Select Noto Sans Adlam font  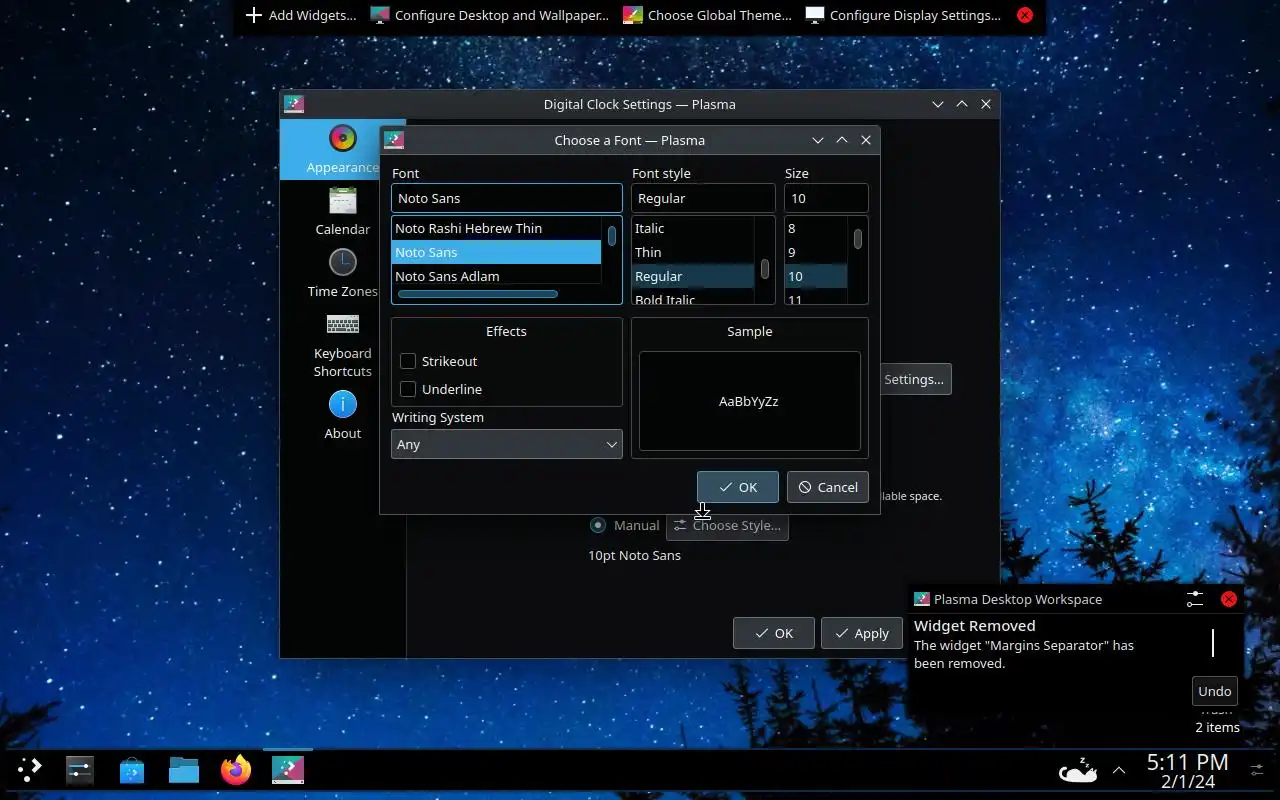pos(496,276)
